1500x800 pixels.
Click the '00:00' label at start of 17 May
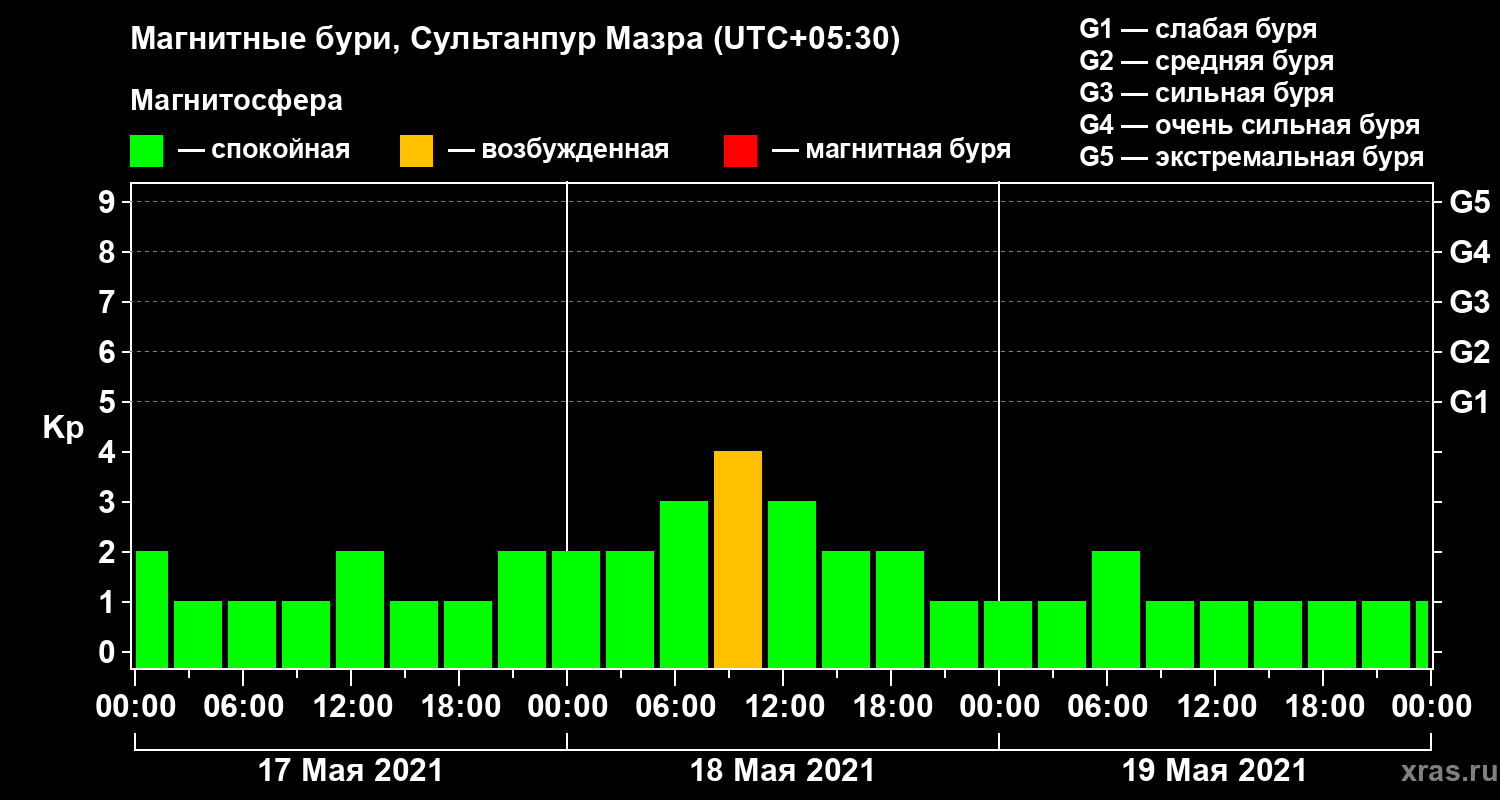pos(135,707)
